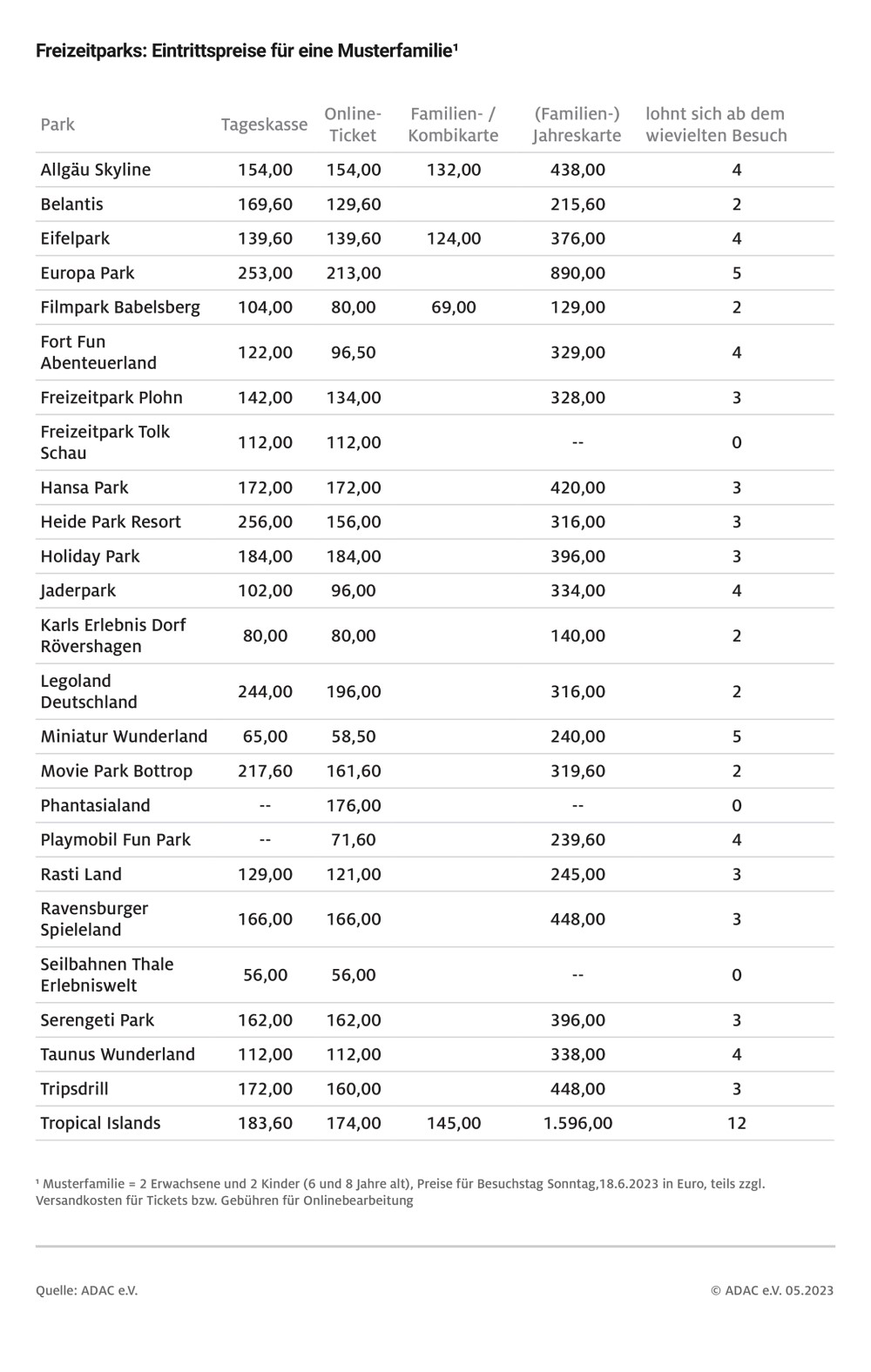871x1372 pixels.
Task: Click the Musterfamilie footnote text
Action: (x=401, y=1193)
